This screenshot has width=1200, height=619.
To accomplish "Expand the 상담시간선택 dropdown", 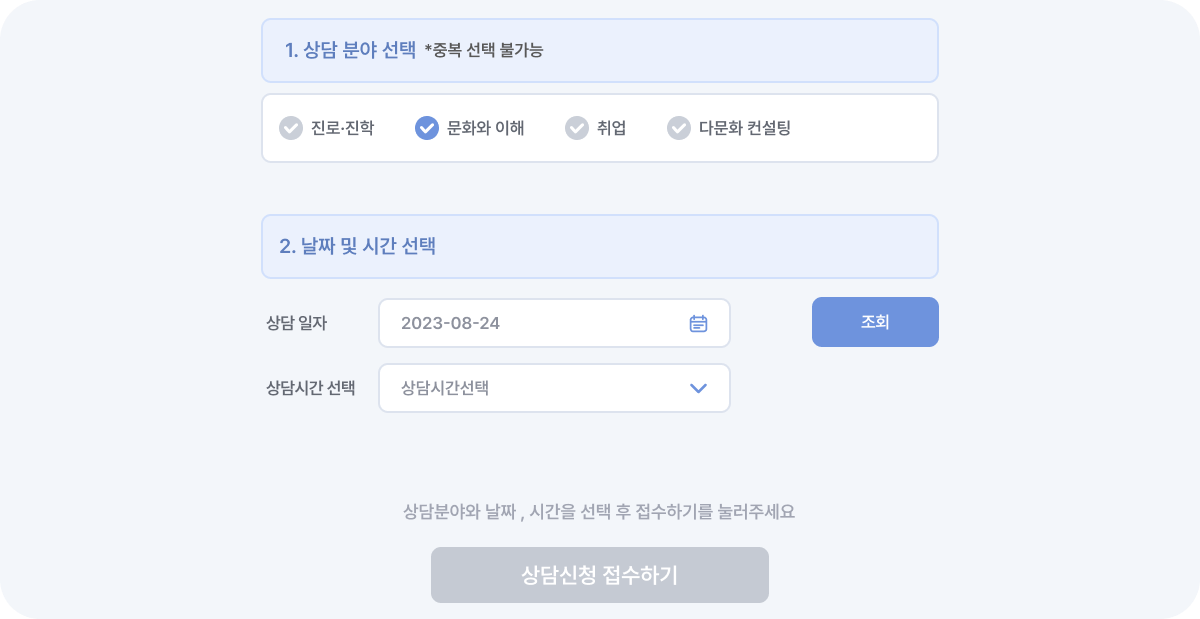I will click(x=554, y=388).
